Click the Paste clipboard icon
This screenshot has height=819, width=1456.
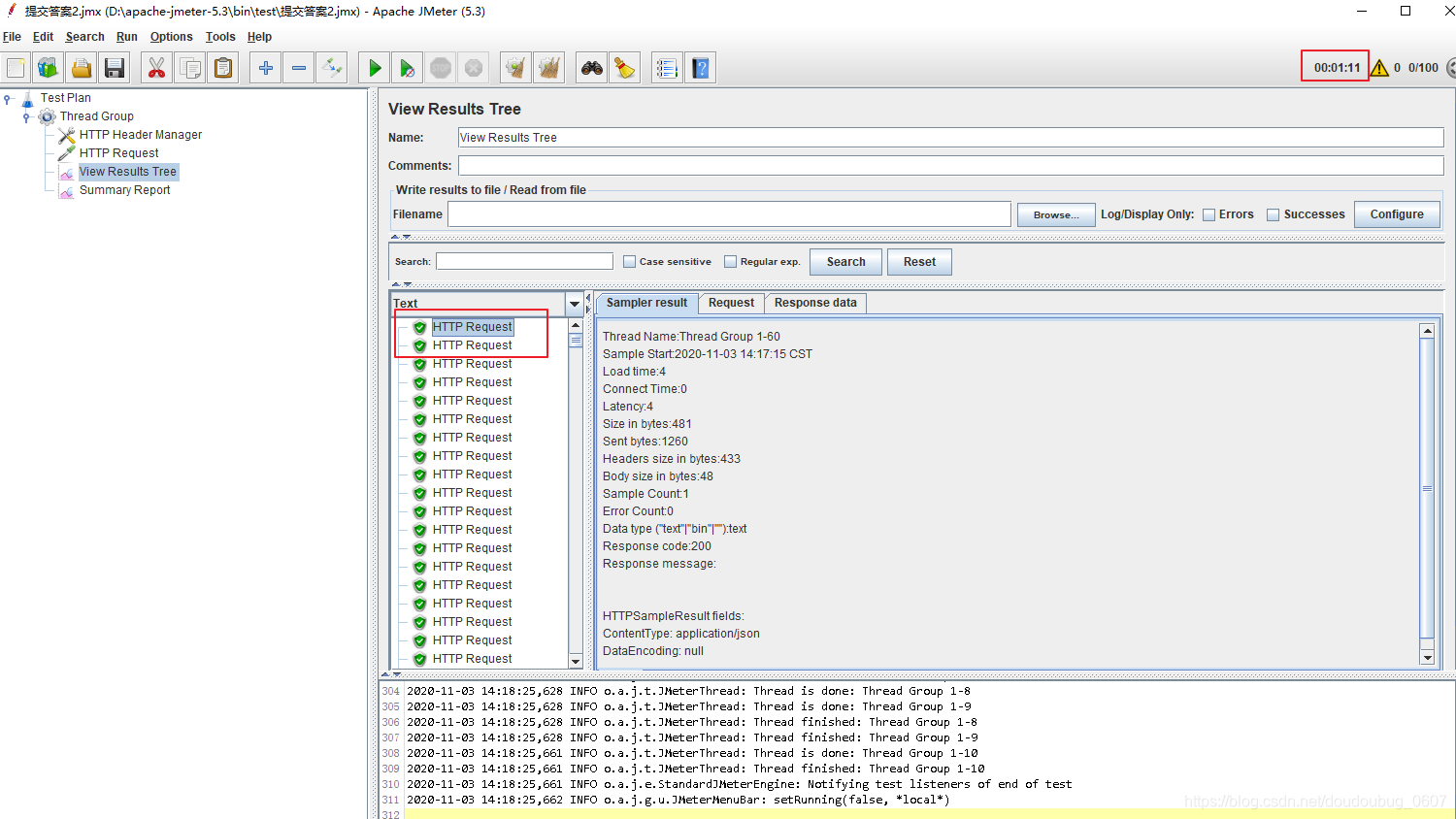click(x=223, y=68)
